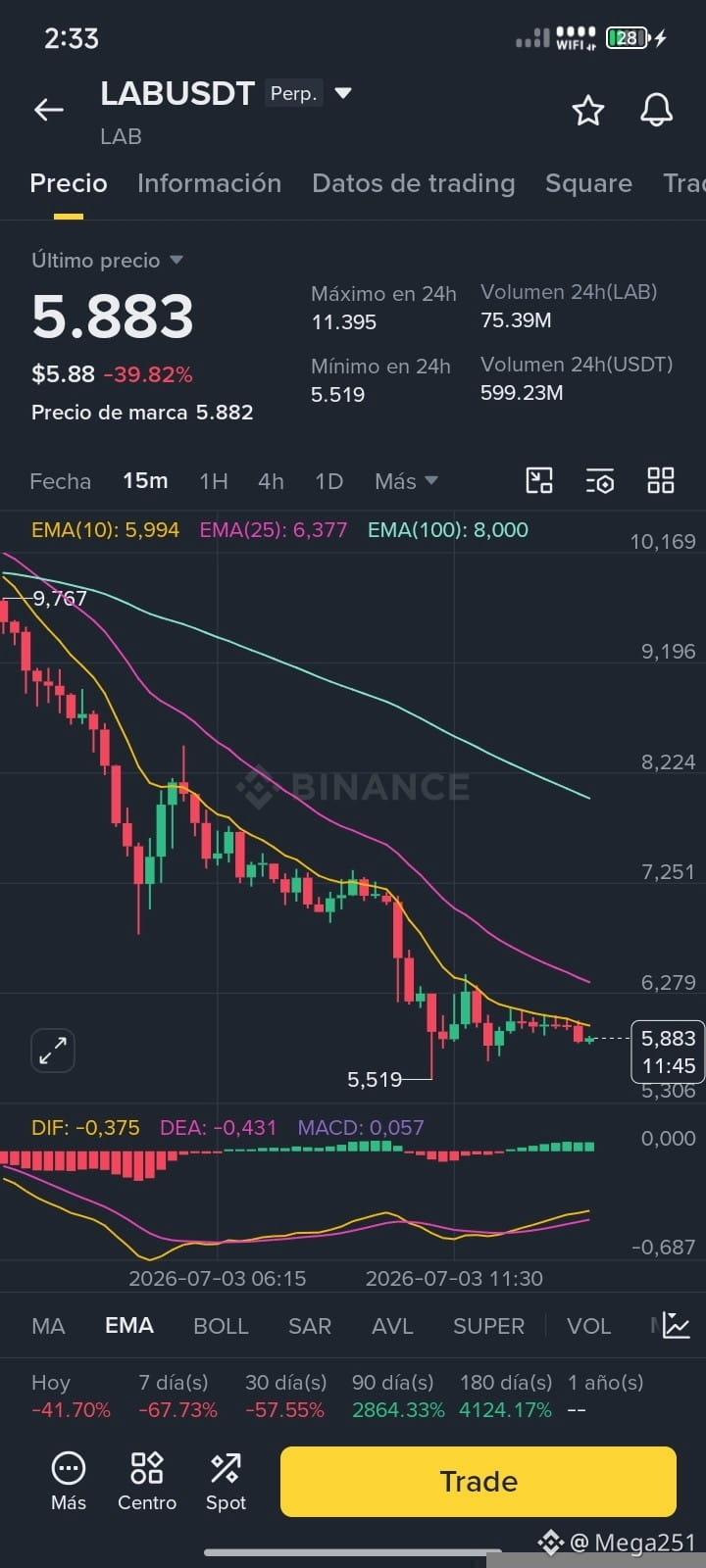Open the indicator chart settings icon at row end

point(677,1325)
